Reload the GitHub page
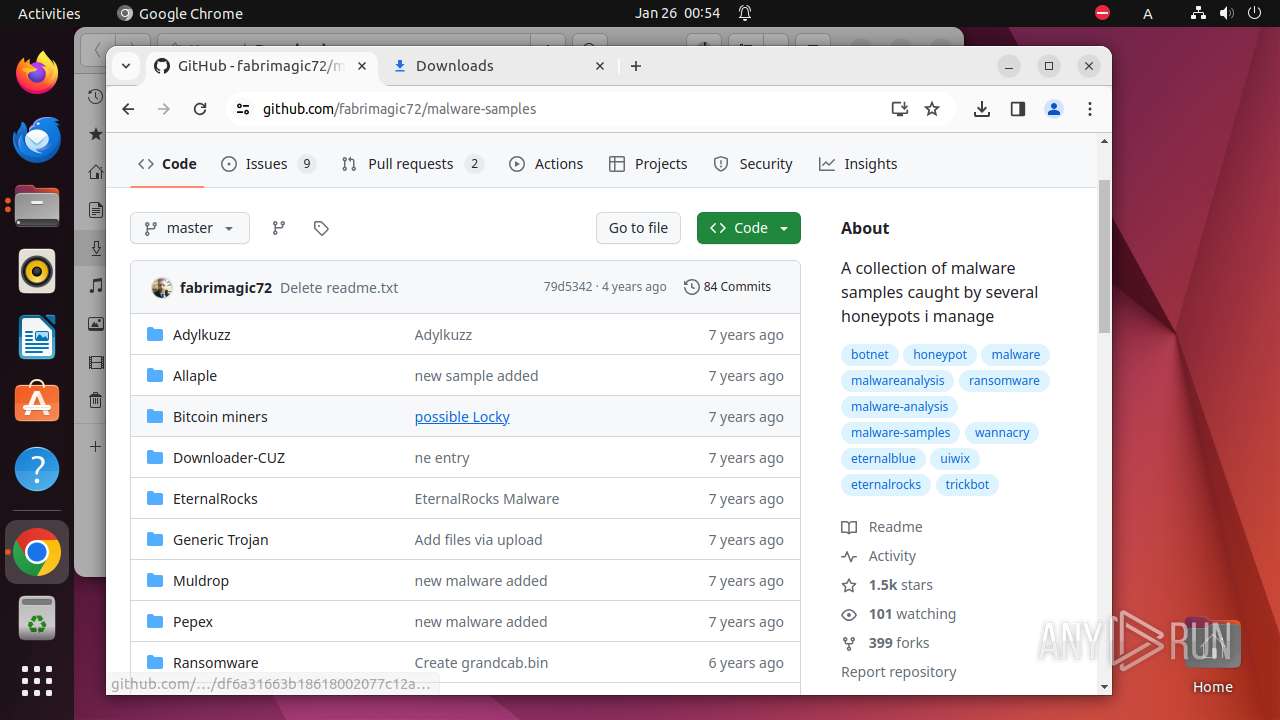 tap(200, 109)
